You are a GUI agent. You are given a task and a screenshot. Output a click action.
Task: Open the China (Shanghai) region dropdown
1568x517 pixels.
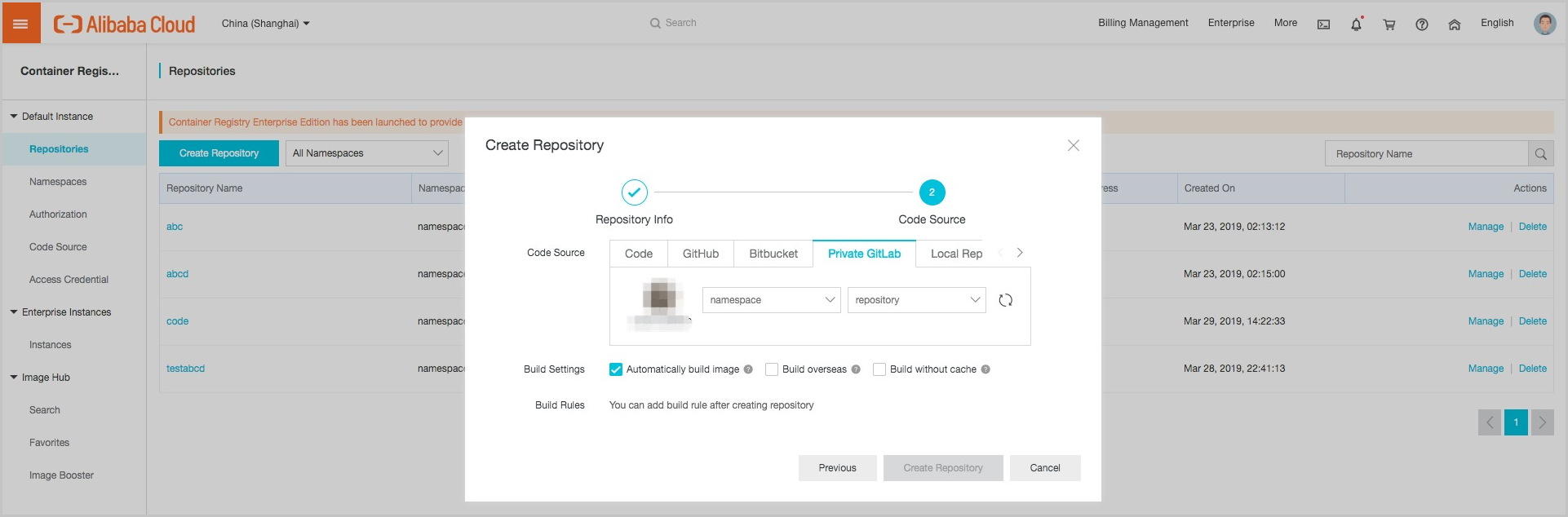point(265,24)
